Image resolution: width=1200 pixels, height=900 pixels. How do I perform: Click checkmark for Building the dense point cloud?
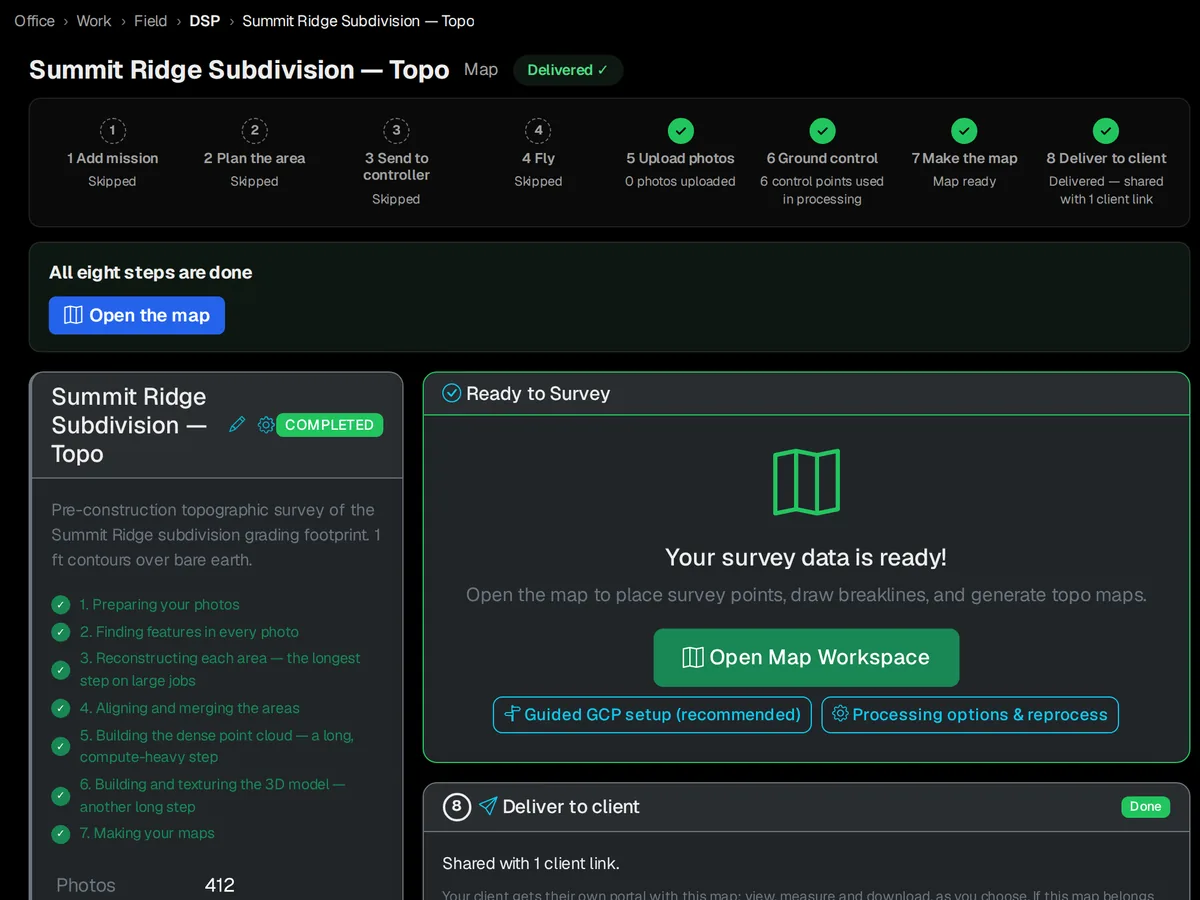tap(61, 746)
